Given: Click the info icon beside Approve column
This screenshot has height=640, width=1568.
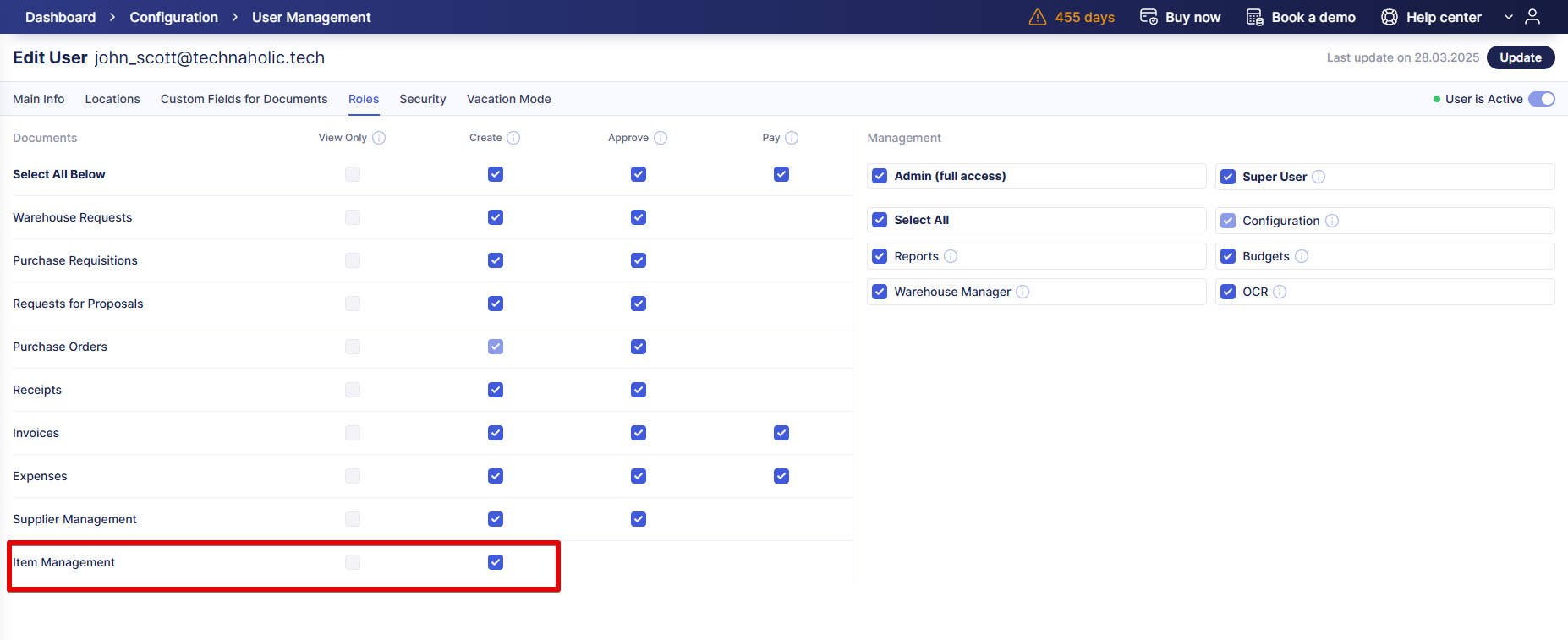Looking at the screenshot, I should [661, 138].
